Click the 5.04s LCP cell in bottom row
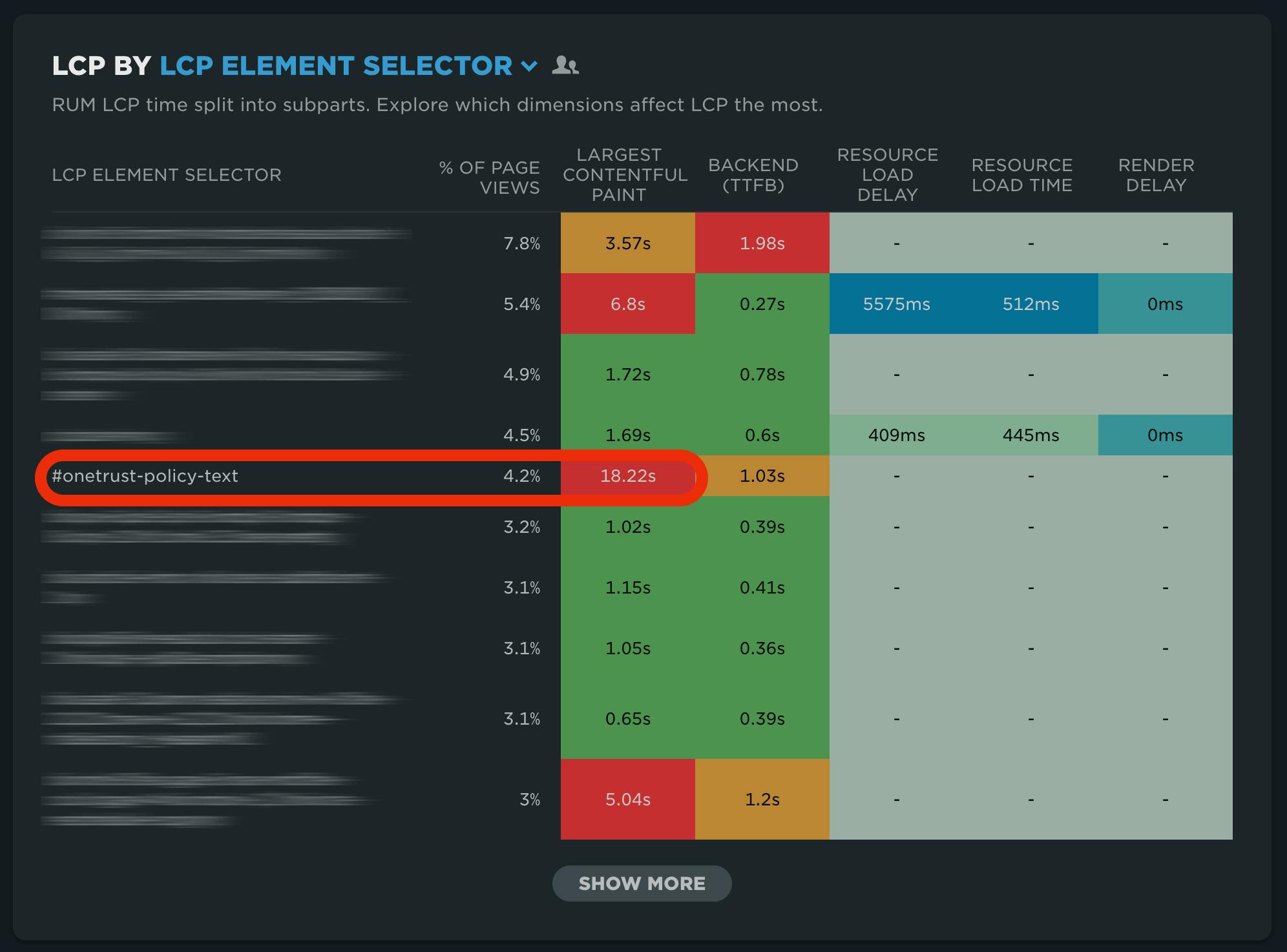This screenshot has height=952, width=1287. point(627,799)
